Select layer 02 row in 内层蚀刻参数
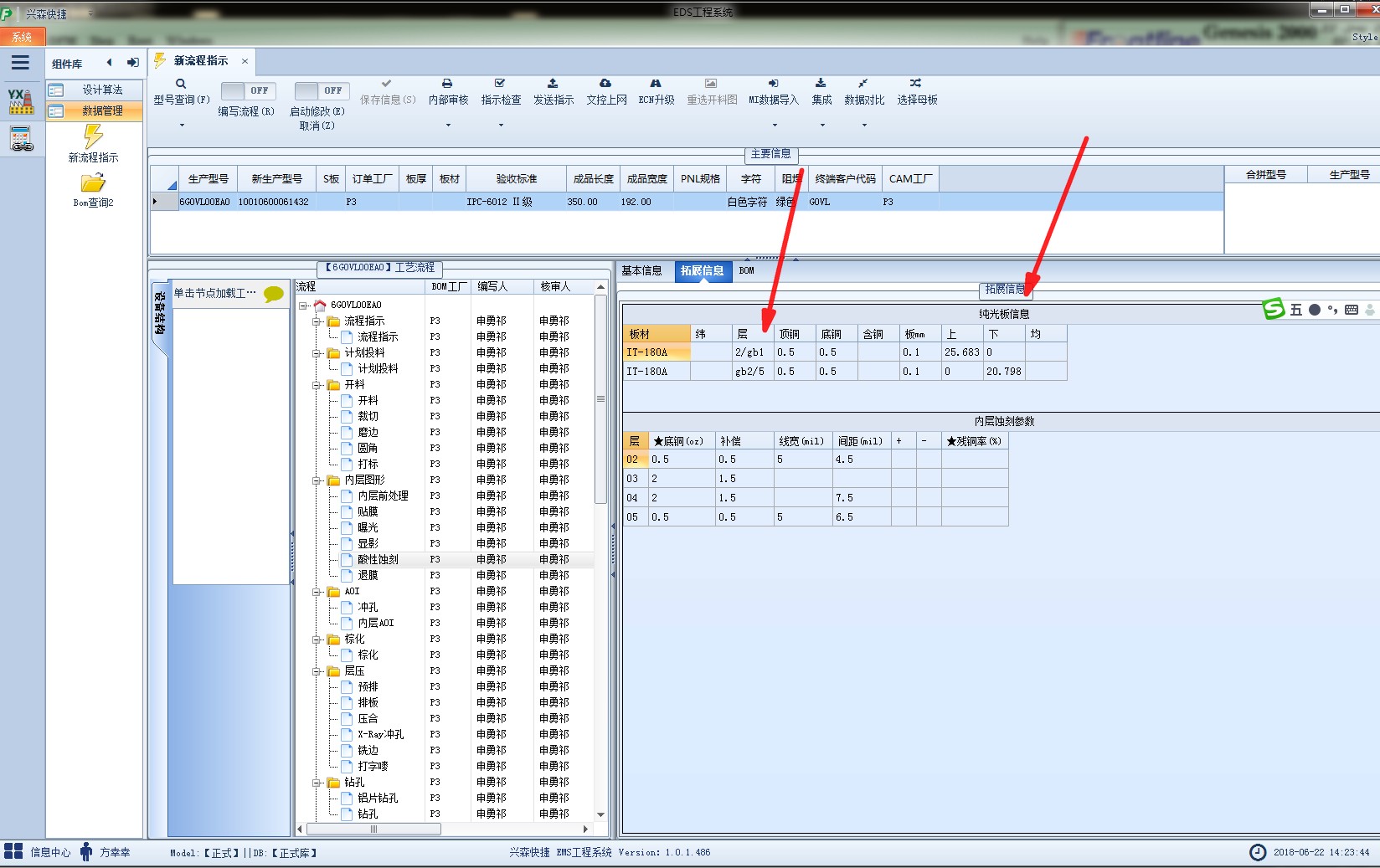Image resolution: width=1380 pixels, height=868 pixels. pyautogui.click(x=816, y=460)
